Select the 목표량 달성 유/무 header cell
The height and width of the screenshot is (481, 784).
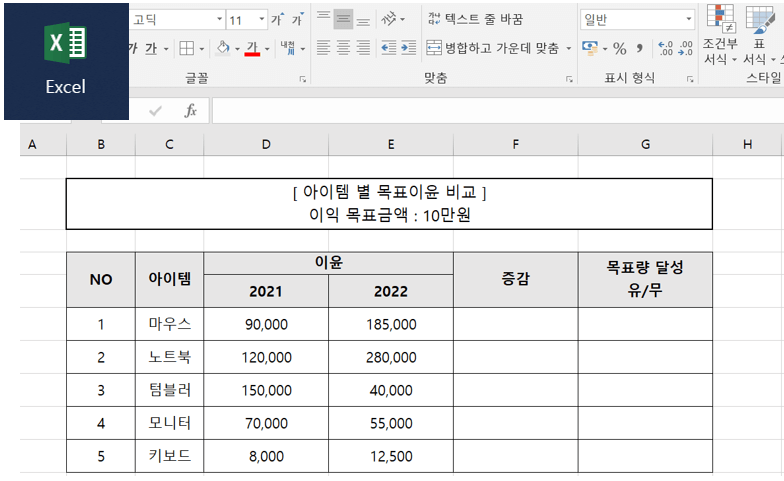pos(646,280)
